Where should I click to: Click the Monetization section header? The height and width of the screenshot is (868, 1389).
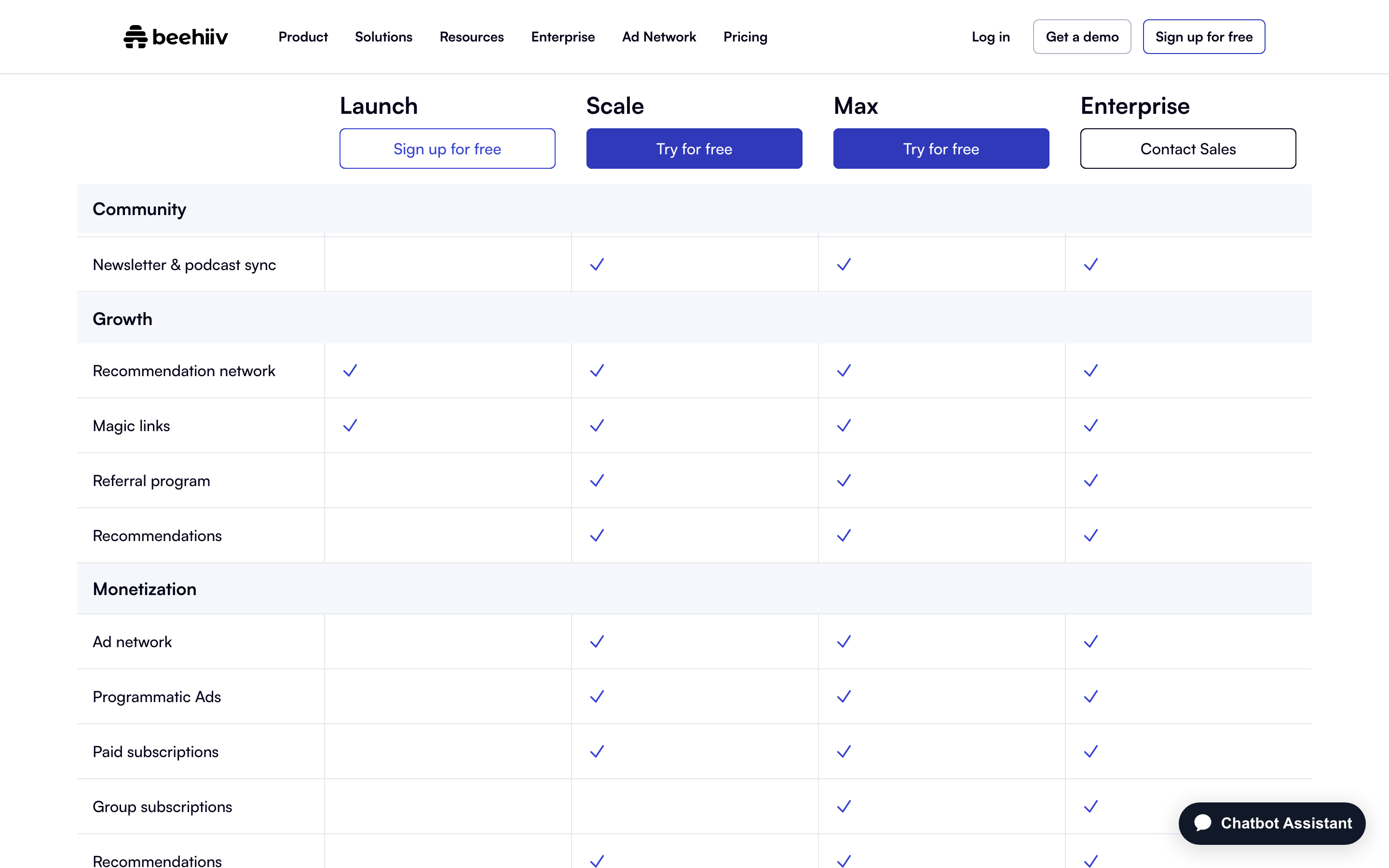(x=145, y=589)
